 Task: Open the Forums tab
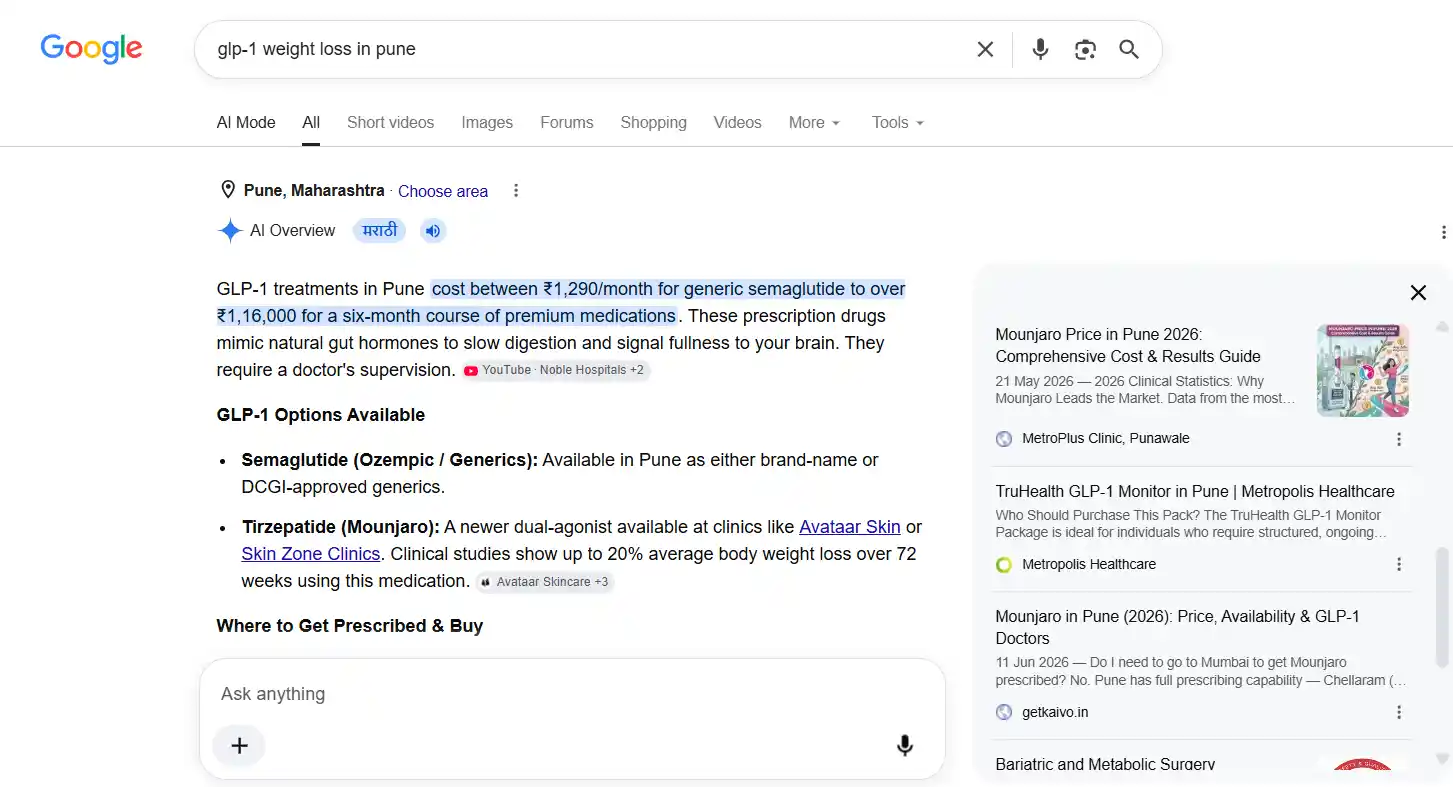(x=567, y=122)
